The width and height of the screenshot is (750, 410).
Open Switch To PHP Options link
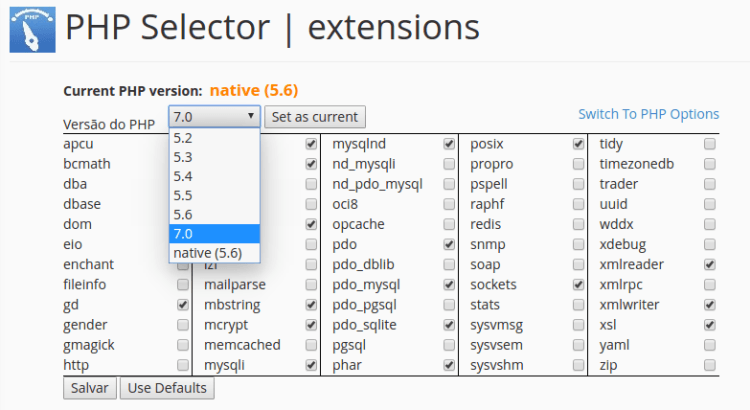tap(648, 114)
